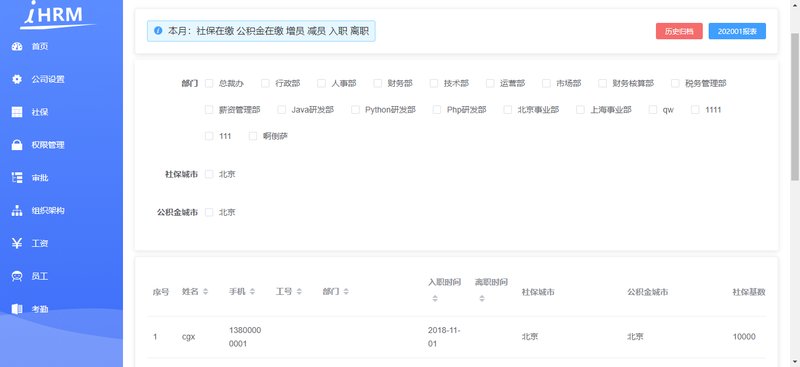Click the 公司设置 gear icon

point(17,79)
